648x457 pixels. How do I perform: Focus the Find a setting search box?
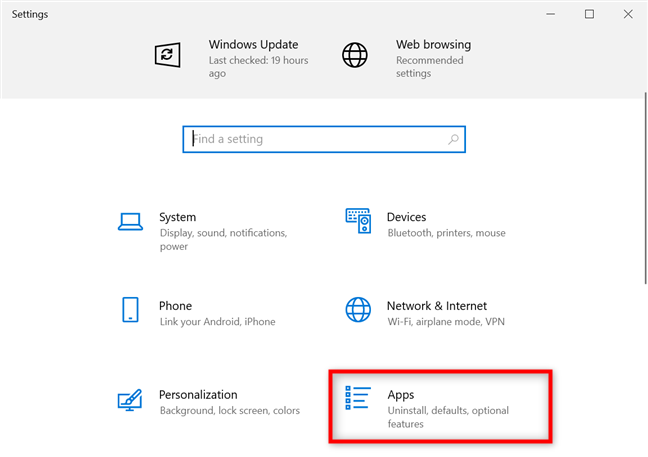click(x=324, y=139)
